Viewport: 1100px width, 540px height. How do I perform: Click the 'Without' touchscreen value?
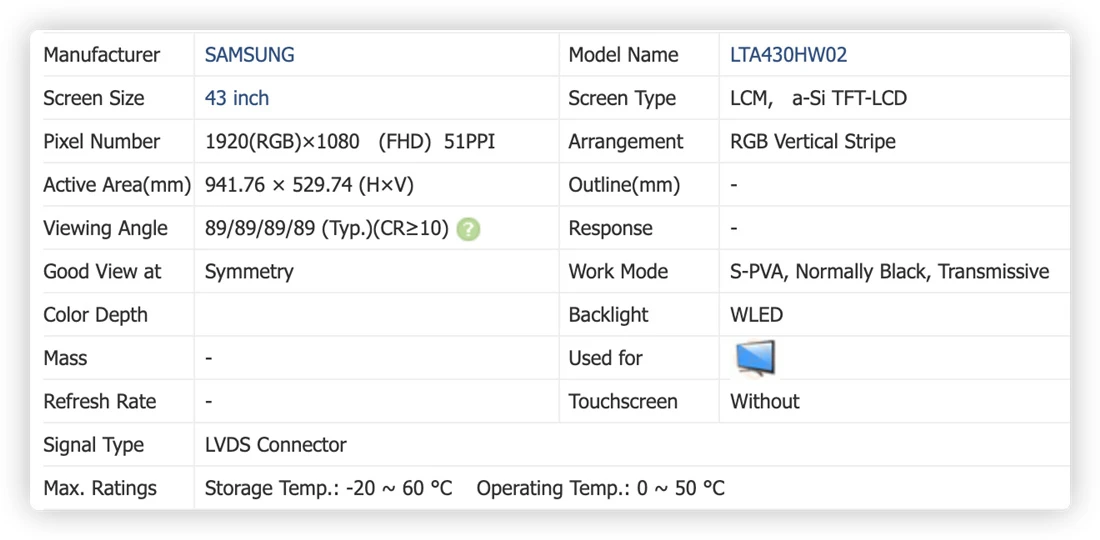tap(765, 402)
